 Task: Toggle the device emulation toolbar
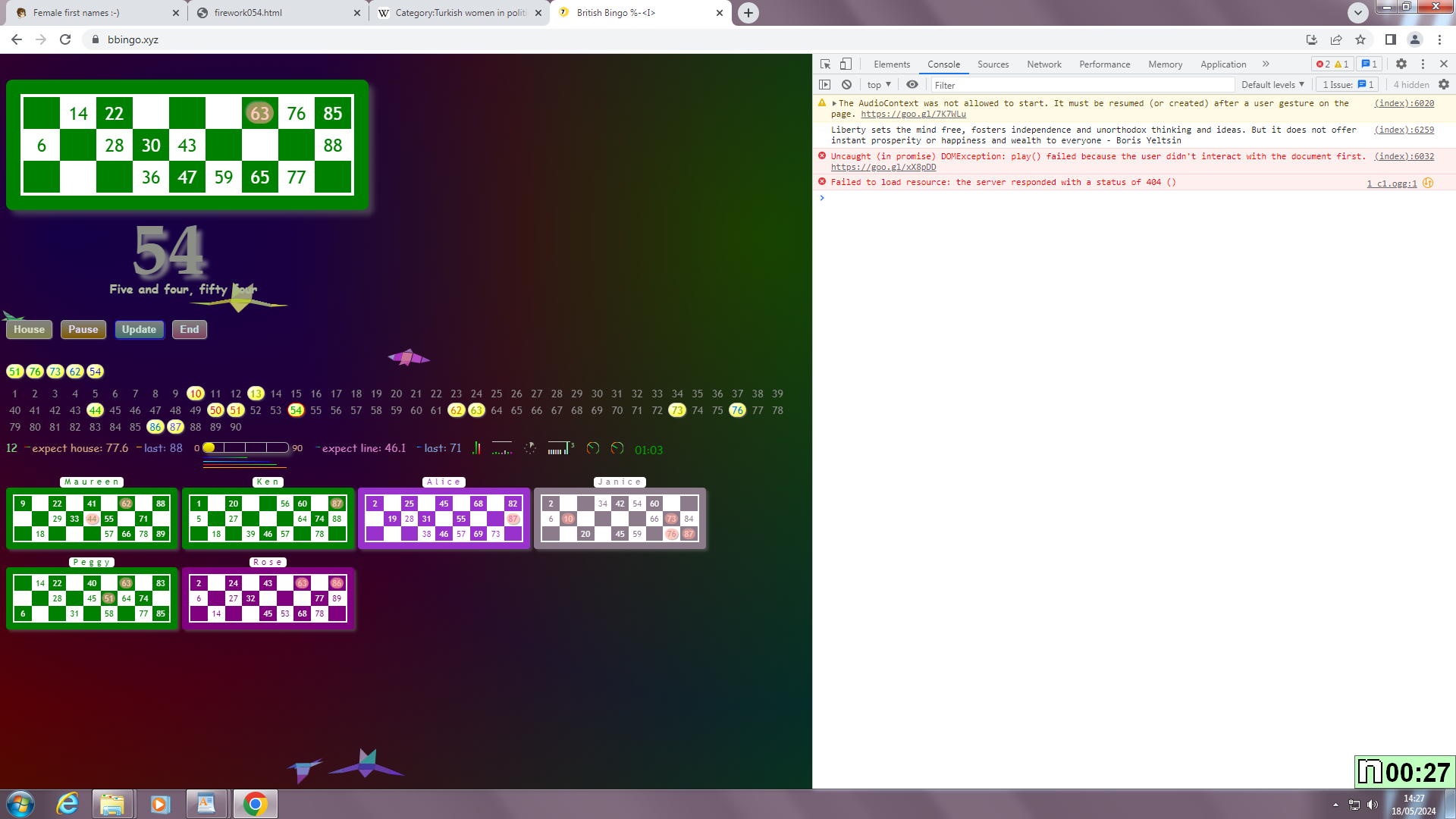tap(846, 64)
